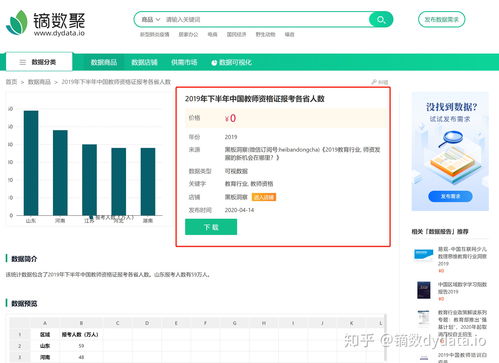Click the 首页 breadcrumb link
Screen dimensions: 499x363
click(x=11, y=82)
